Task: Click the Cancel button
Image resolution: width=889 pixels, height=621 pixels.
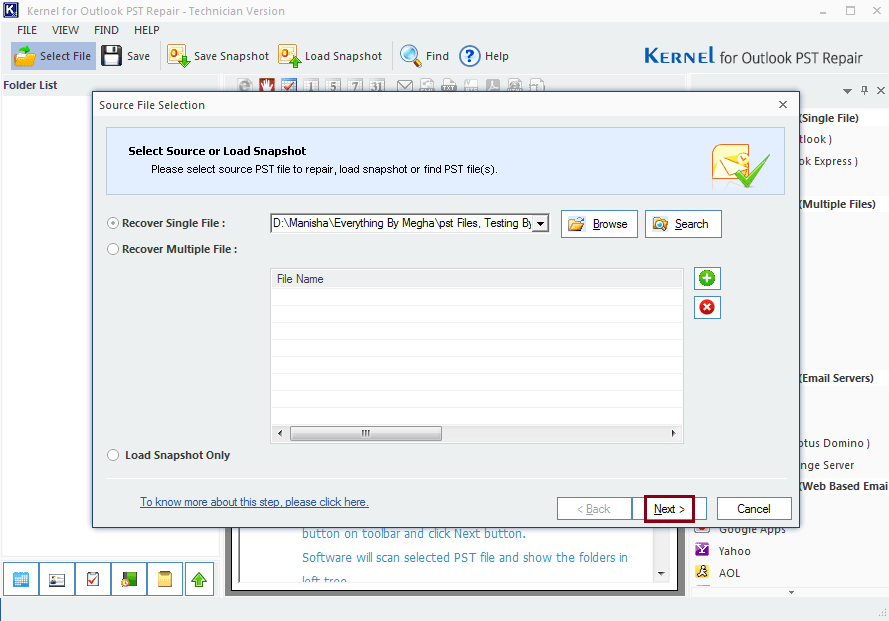Action: pyautogui.click(x=753, y=509)
